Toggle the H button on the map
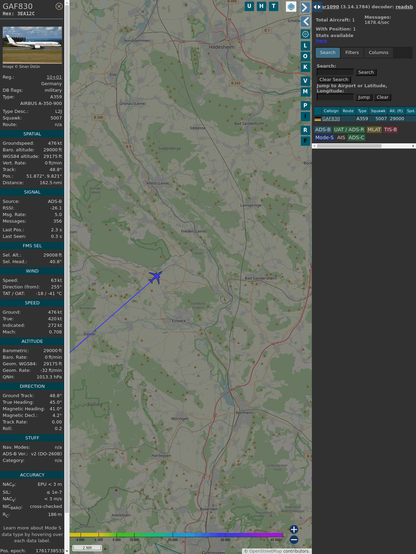 tap(261, 6)
